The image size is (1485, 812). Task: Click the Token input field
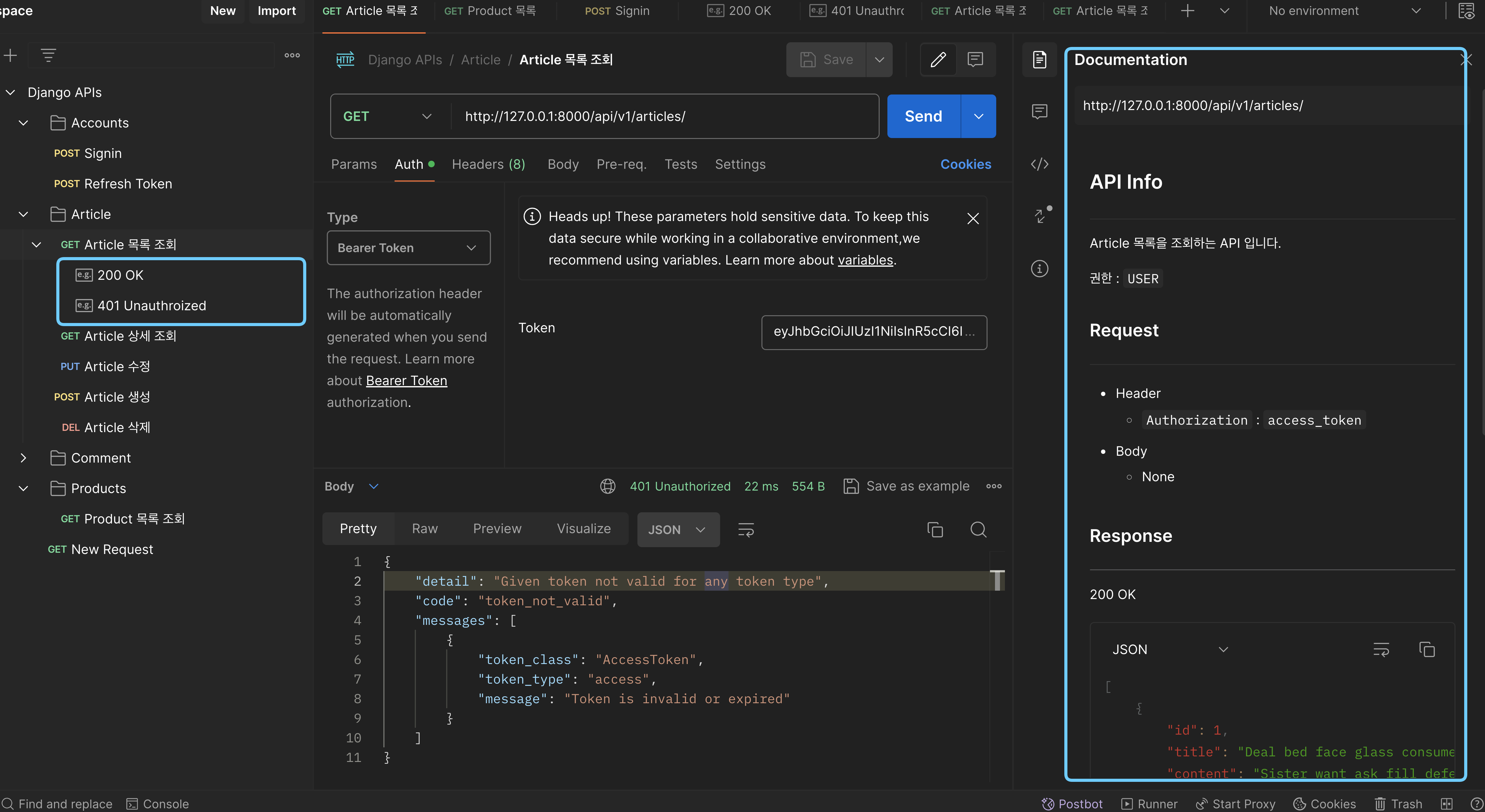click(x=873, y=332)
